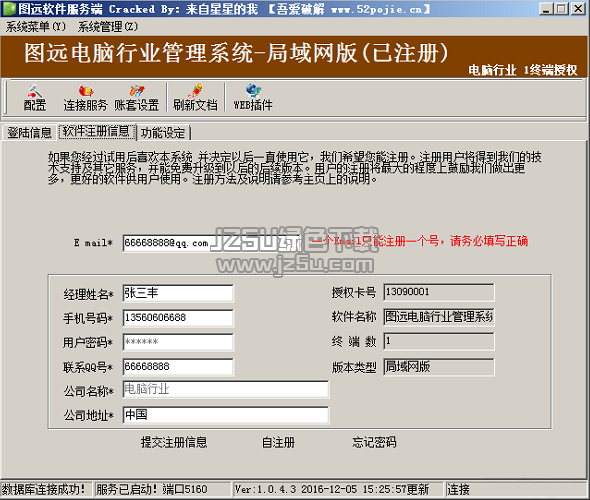This screenshot has width=590, height=500.
Task: Open the 系统管理(Z) menu
Action: pyautogui.click(x=108, y=27)
